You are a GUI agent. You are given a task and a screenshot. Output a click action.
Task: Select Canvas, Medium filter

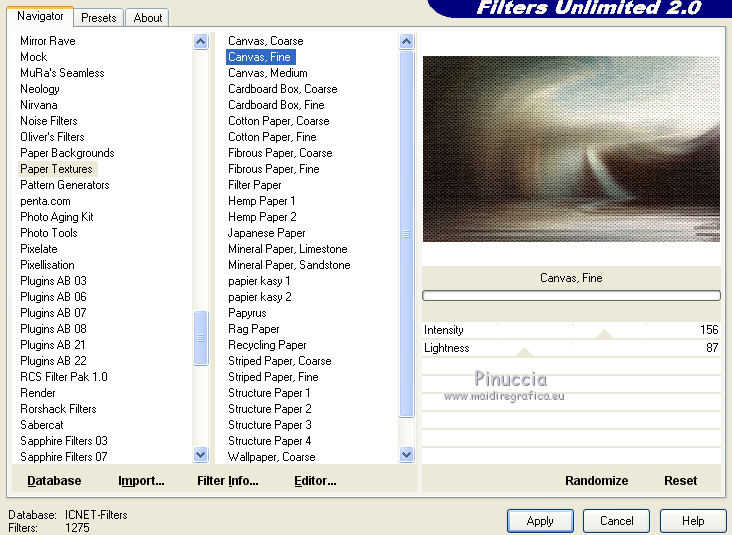click(x=267, y=73)
